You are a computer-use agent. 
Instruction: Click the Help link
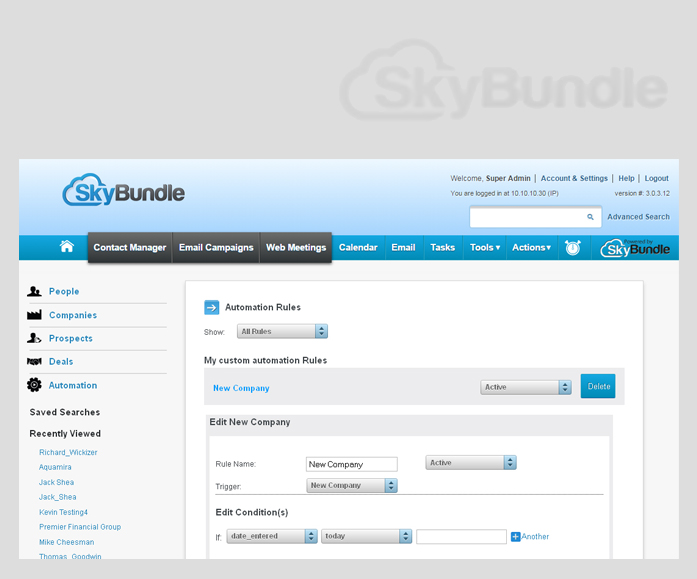click(626, 178)
